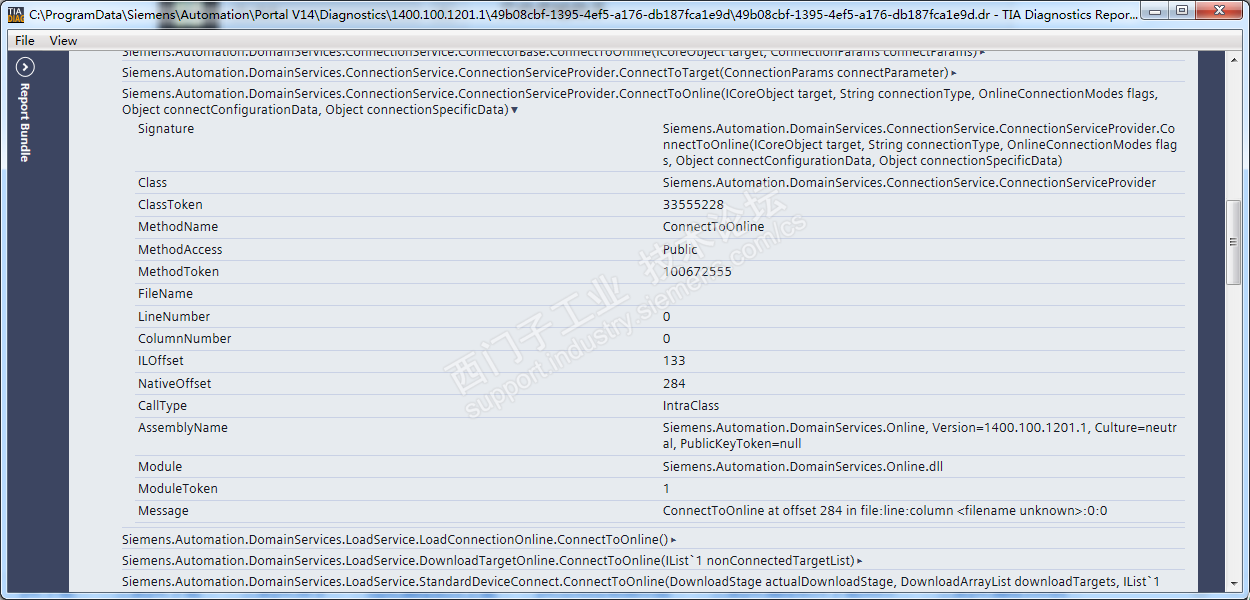Select the Module value Siemens.Automation.DomainServices.Online.dll

click(x=803, y=467)
